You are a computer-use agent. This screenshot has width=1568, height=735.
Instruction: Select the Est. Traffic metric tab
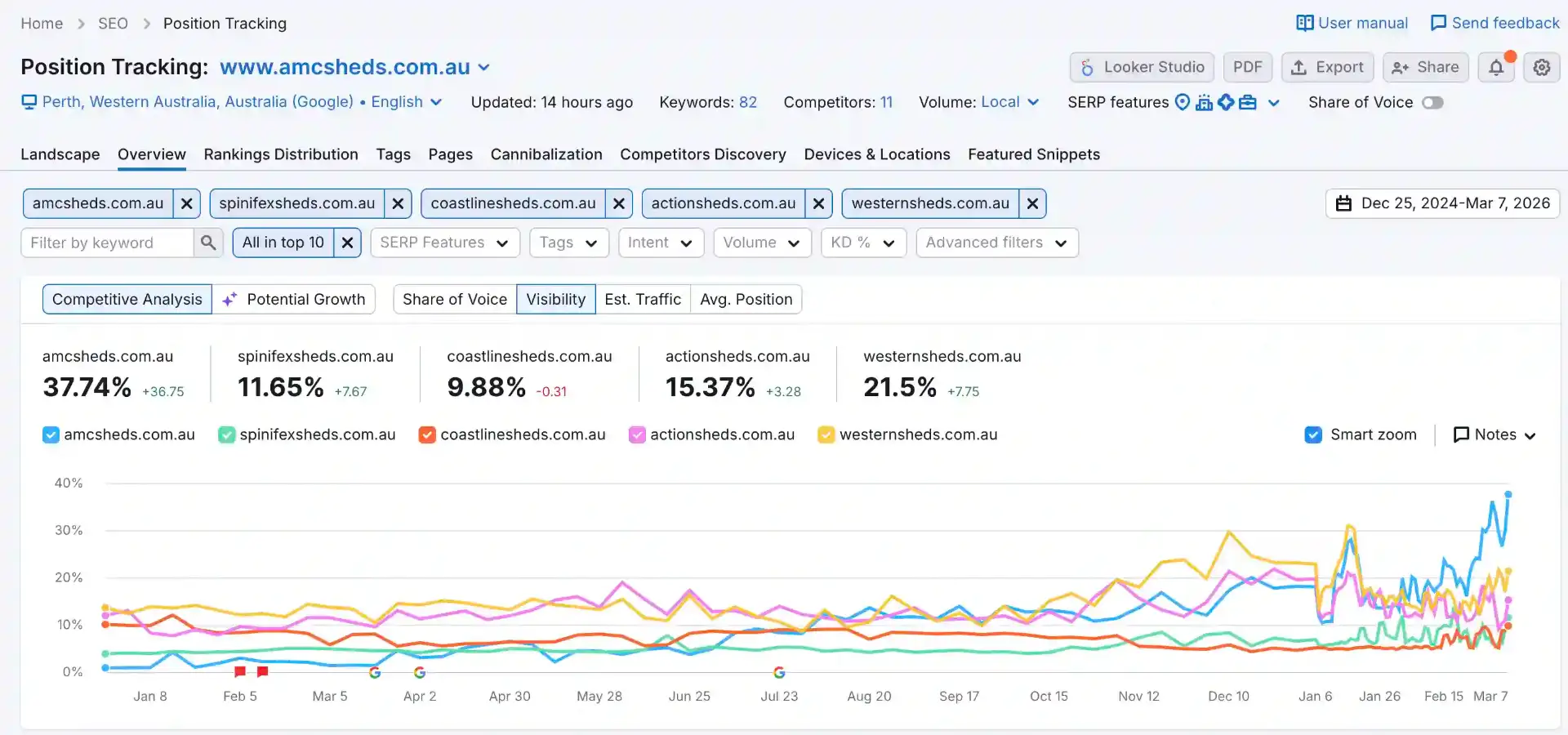[643, 300]
